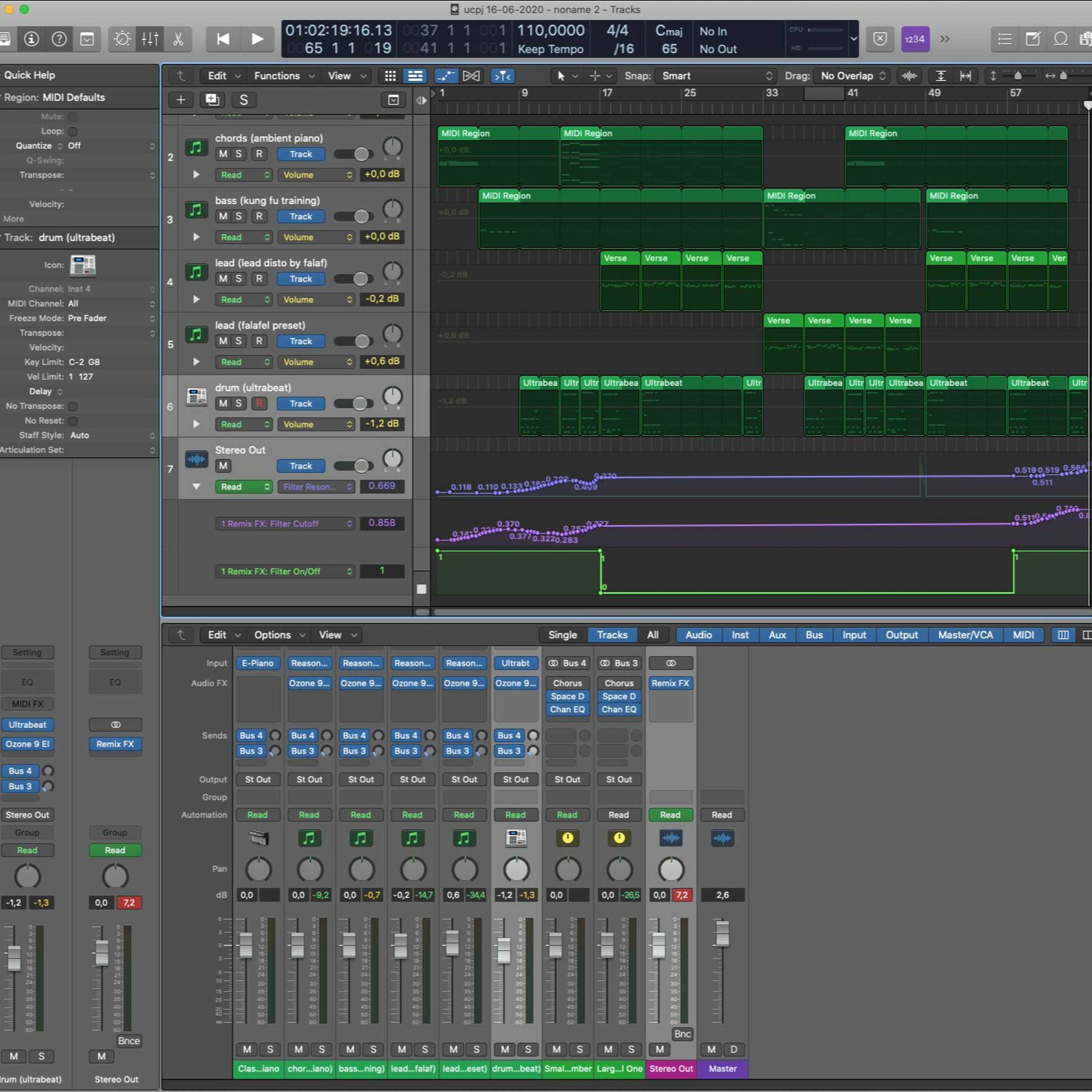Open the Mixers button in toolbar
This screenshot has height=1092, width=1092.
coord(150,39)
